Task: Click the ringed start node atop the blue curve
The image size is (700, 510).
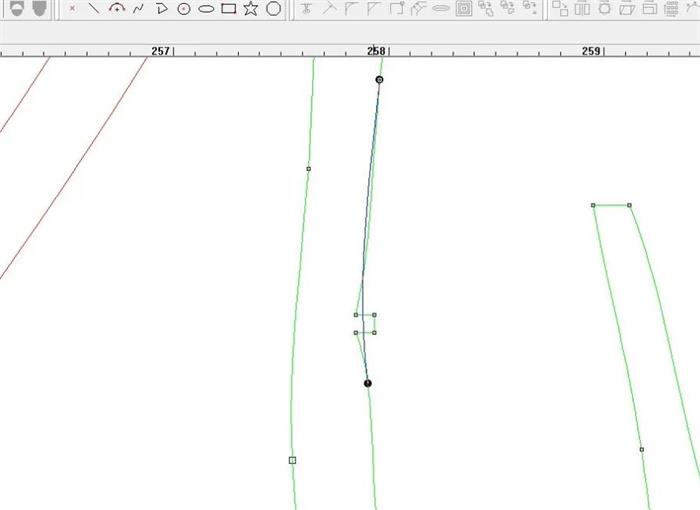Action: 379,80
